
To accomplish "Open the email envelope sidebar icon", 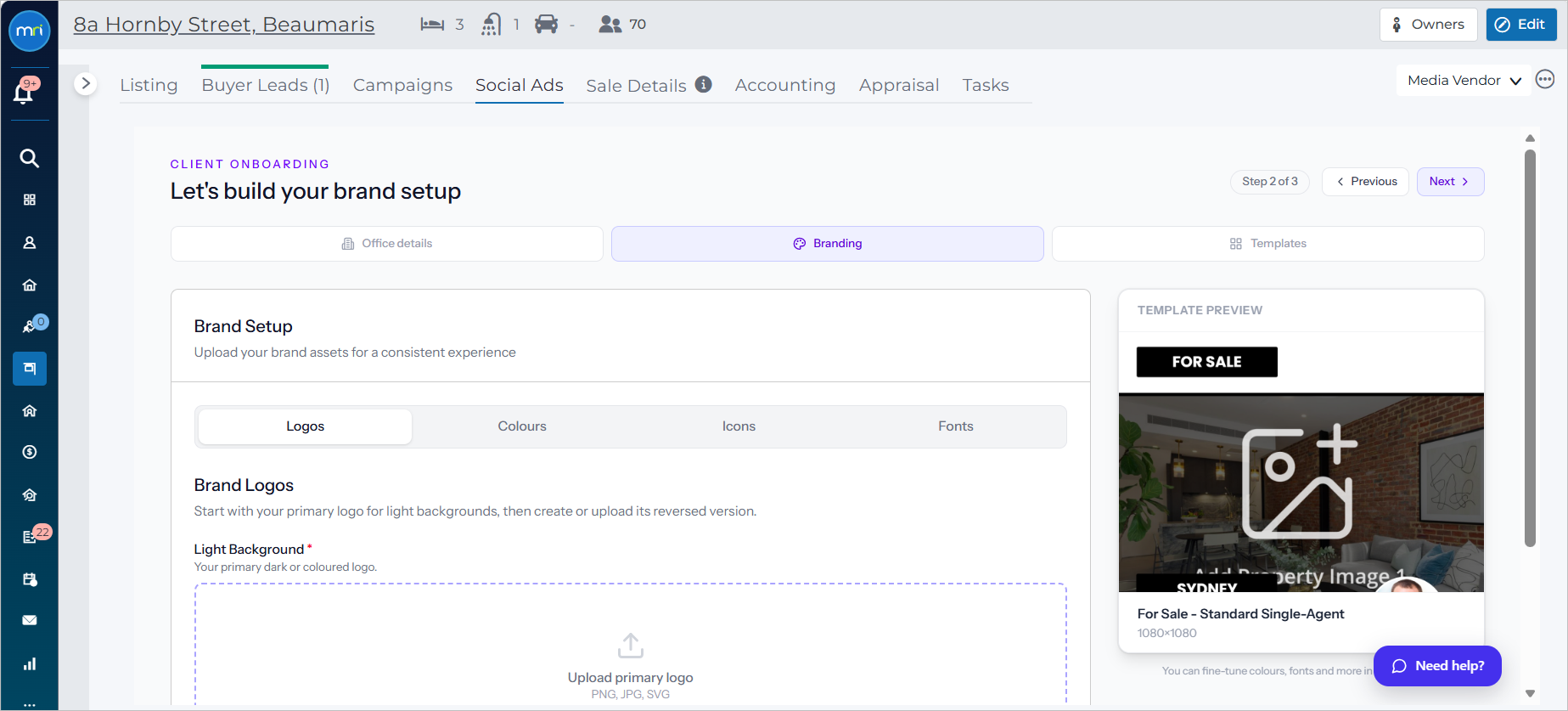I will [x=30, y=620].
